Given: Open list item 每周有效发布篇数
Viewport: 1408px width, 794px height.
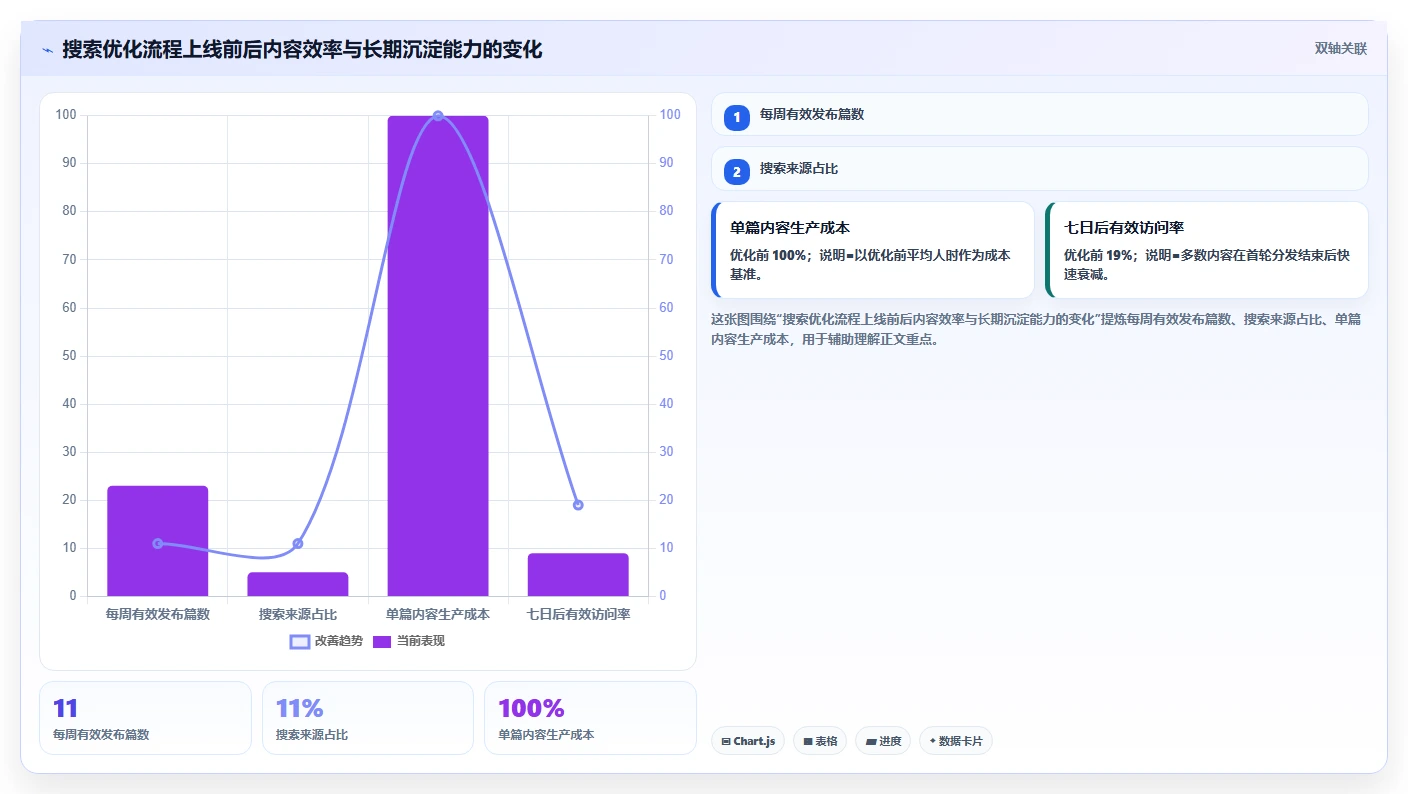Looking at the screenshot, I should pos(1040,114).
